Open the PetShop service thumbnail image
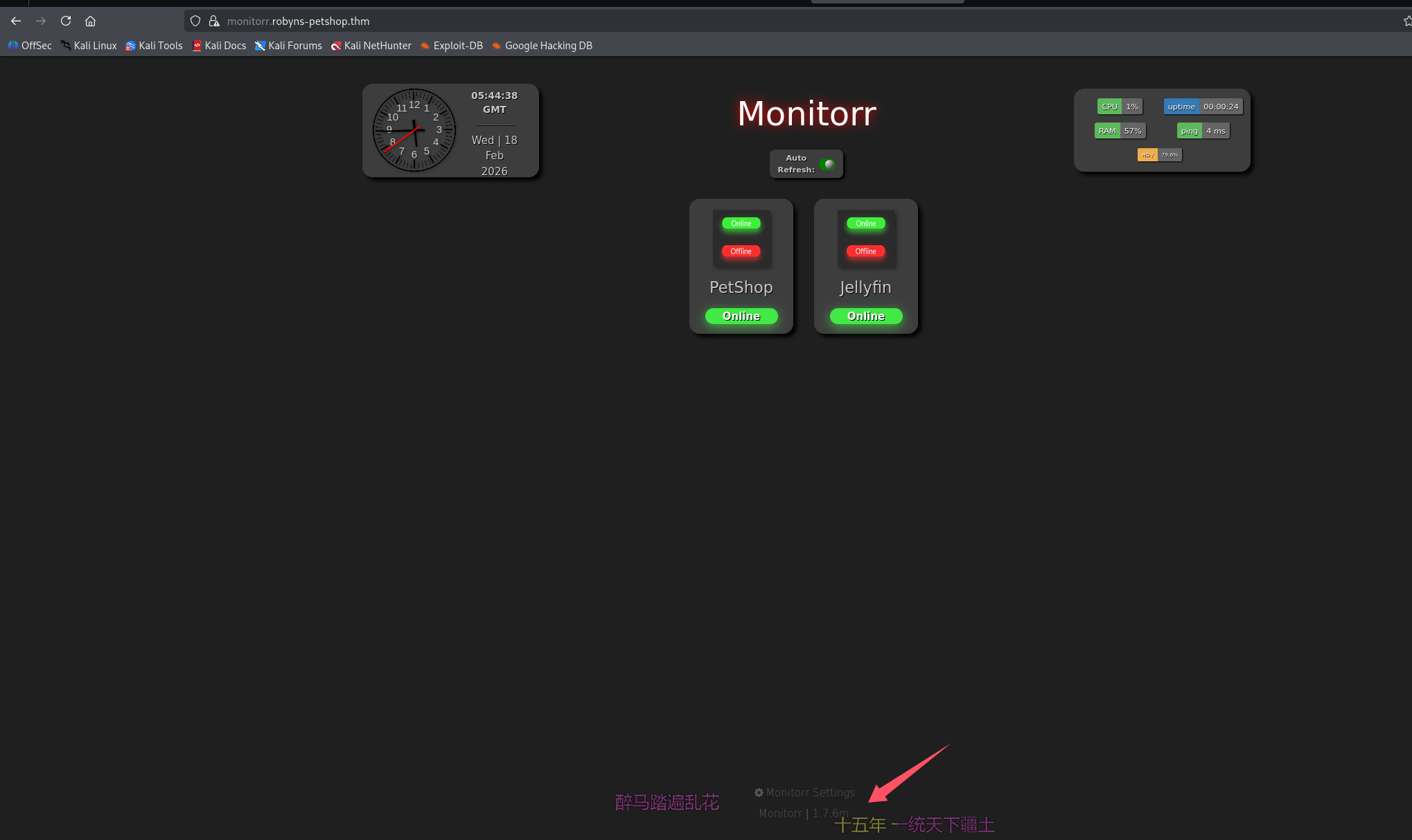The height and width of the screenshot is (840, 1412). pyautogui.click(x=741, y=238)
